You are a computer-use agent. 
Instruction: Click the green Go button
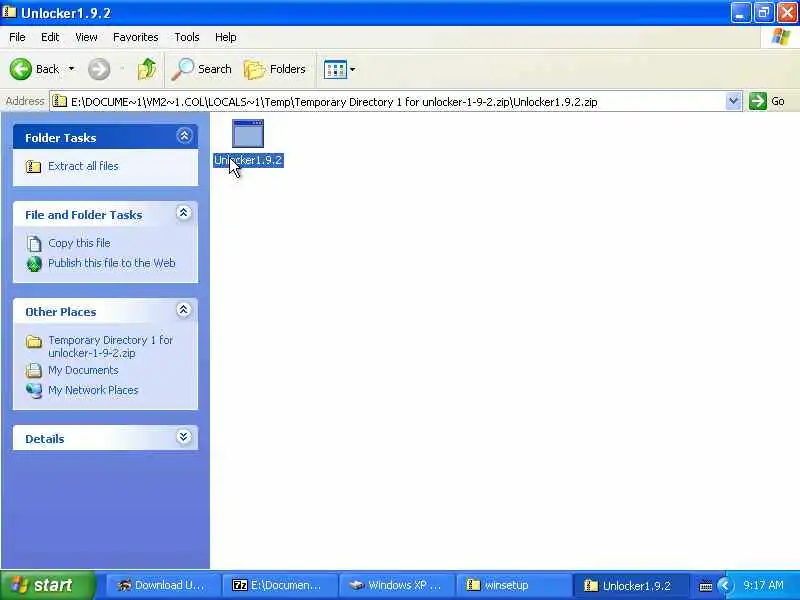tap(767, 101)
